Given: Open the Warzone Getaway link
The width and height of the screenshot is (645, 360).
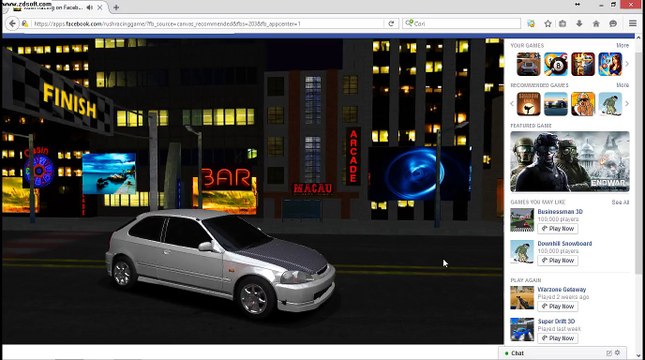Looking at the screenshot, I should (561, 290).
